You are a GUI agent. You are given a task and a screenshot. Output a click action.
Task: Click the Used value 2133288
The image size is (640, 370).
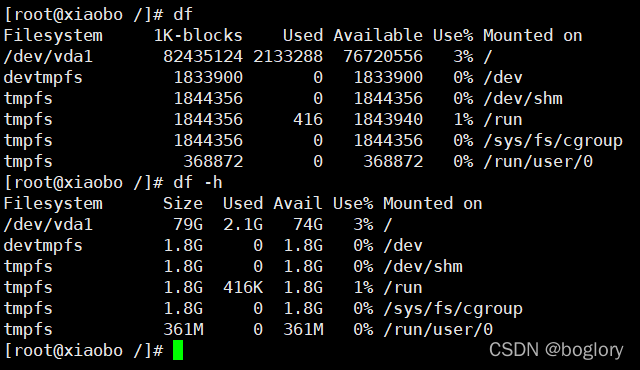point(288,57)
